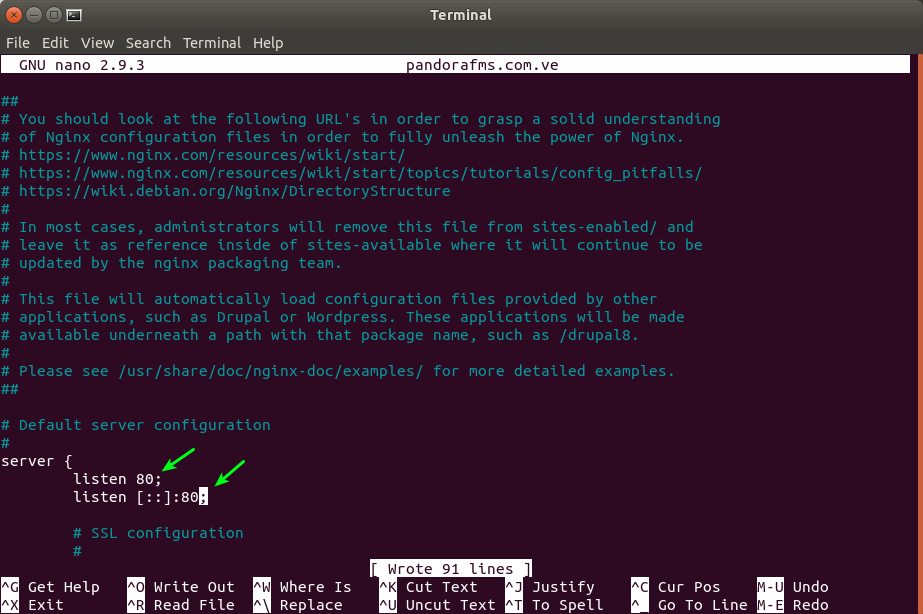Click the '# SSL configuration' comment
Image resolution: width=923 pixels, height=614 pixels.
(158, 533)
